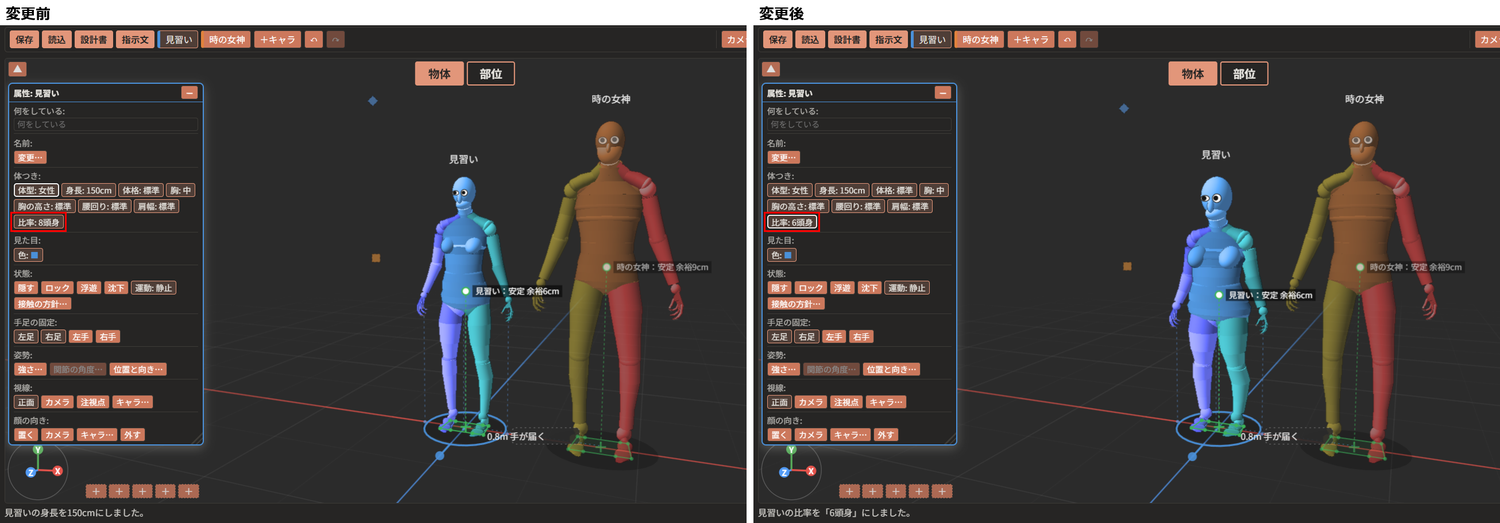
Task: Select the orange square marker in 変更後 viewport
Action: click(x=1127, y=266)
